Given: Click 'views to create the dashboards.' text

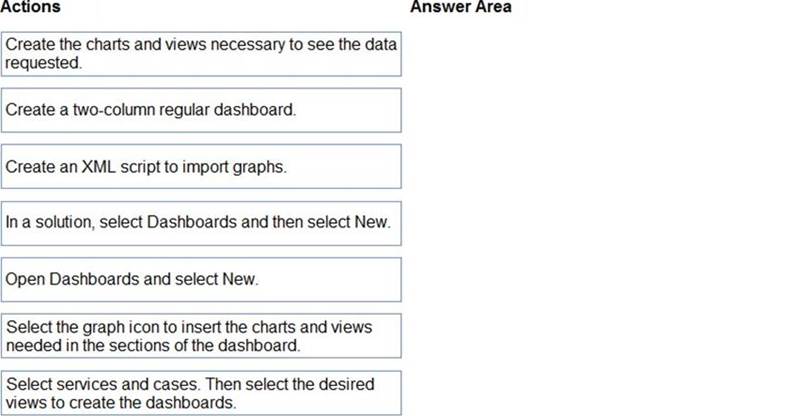Looking at the screenshot, I should (x=122, y=402).
